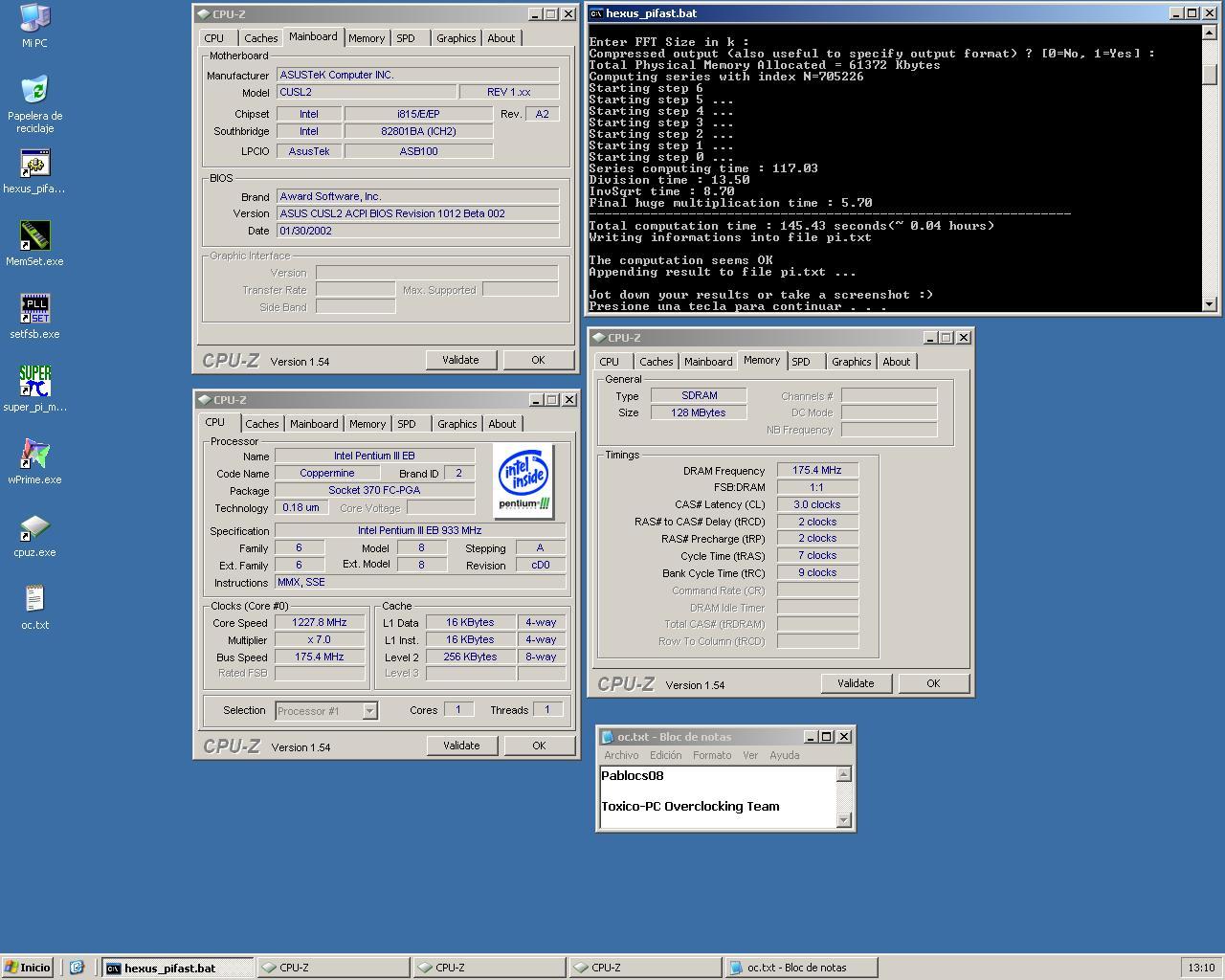Screen dimensions: 1225x980
Task: Click the Toxico-PC Overclocking Team line
Action: (x=690, y=806)
